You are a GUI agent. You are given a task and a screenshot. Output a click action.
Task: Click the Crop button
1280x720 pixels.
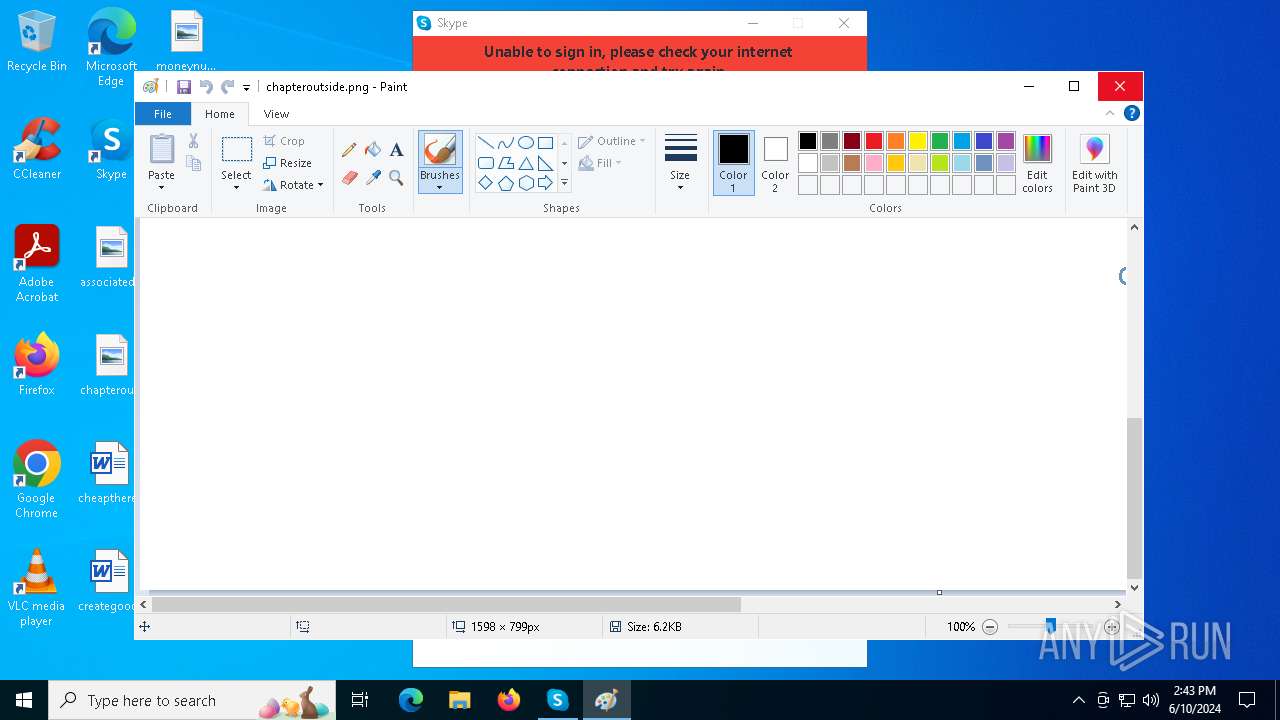284,141
